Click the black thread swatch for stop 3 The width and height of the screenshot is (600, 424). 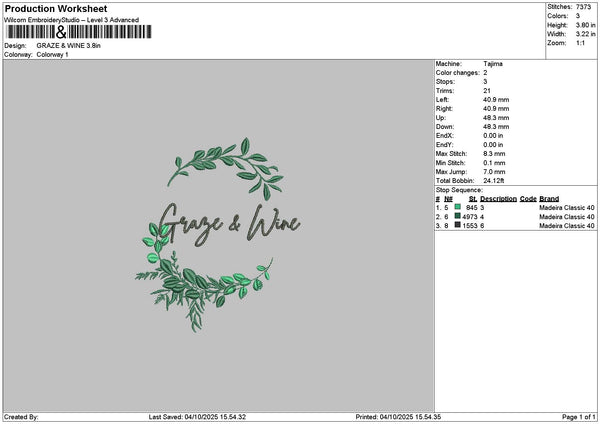457,225
